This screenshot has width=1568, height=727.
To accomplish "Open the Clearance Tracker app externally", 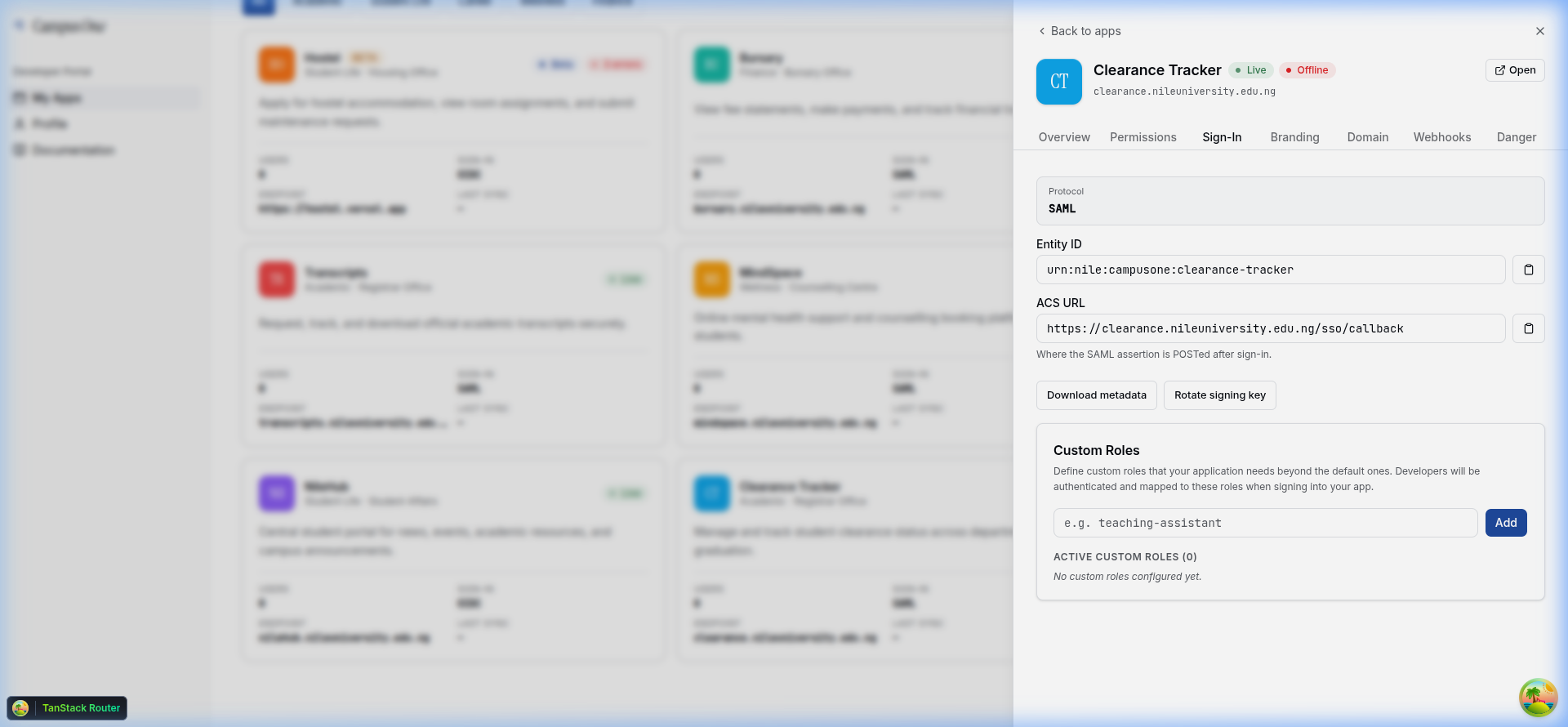I will [1515, 70].
